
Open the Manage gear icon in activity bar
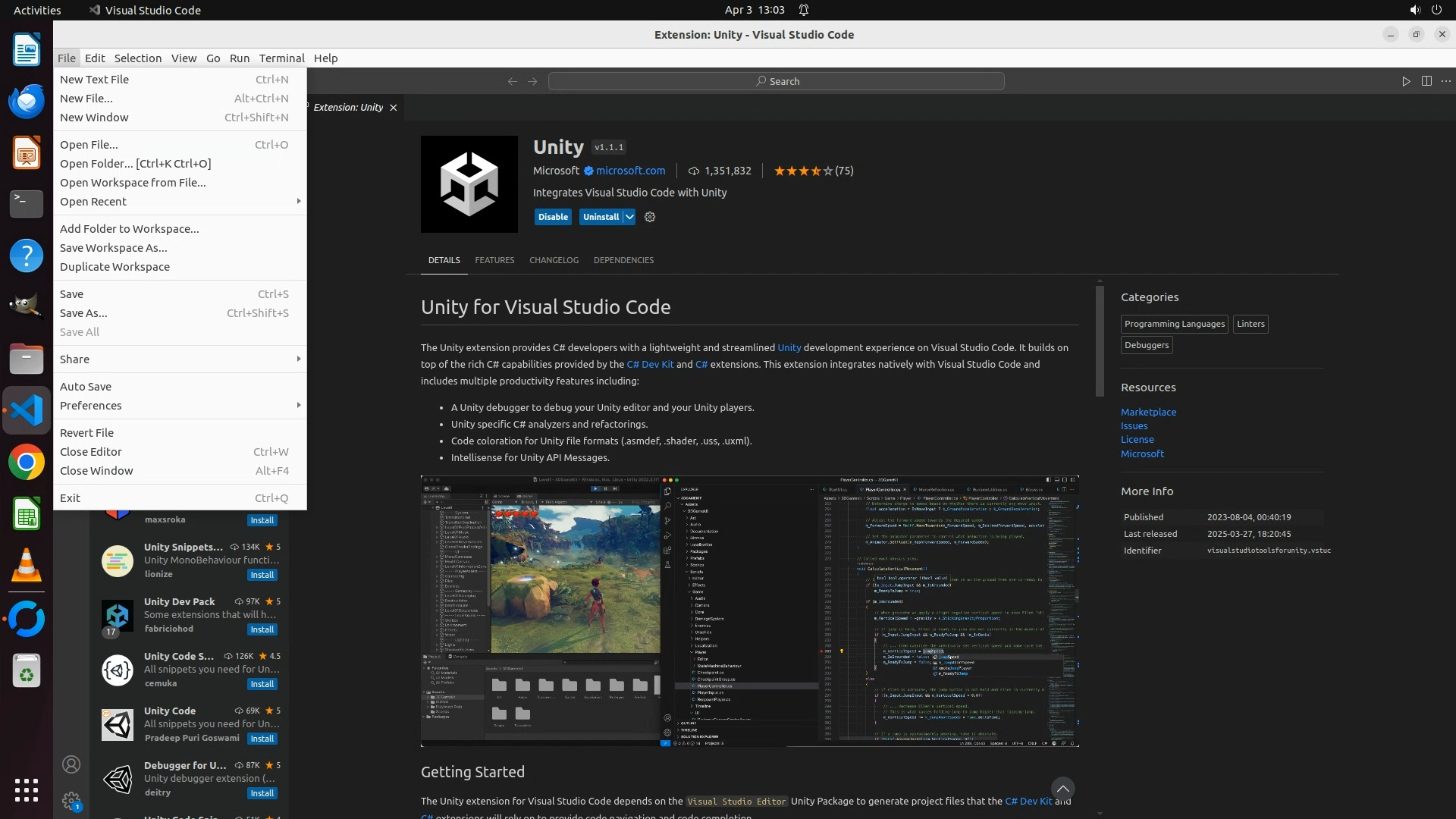pos(71,800)
